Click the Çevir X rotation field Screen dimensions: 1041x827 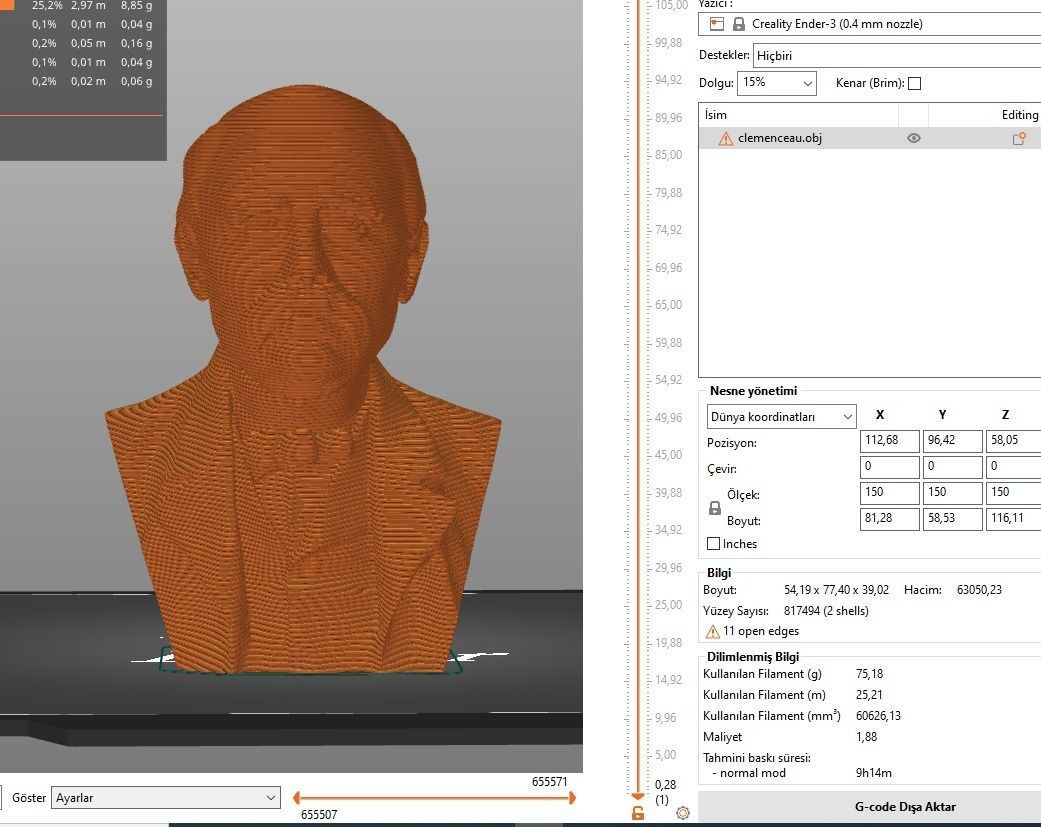[890, 467]
